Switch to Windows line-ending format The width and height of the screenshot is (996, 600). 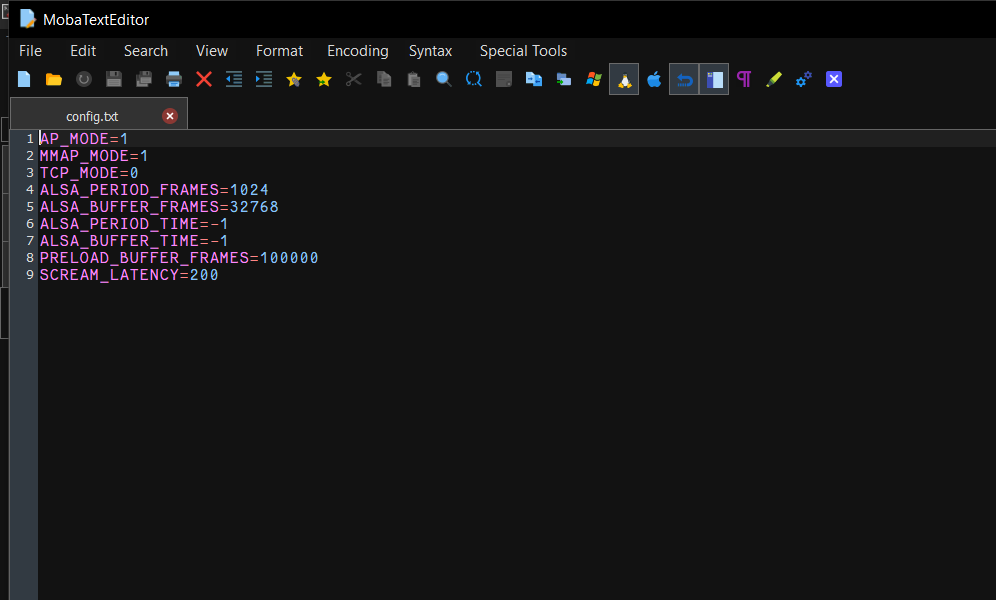click(594, 79)
